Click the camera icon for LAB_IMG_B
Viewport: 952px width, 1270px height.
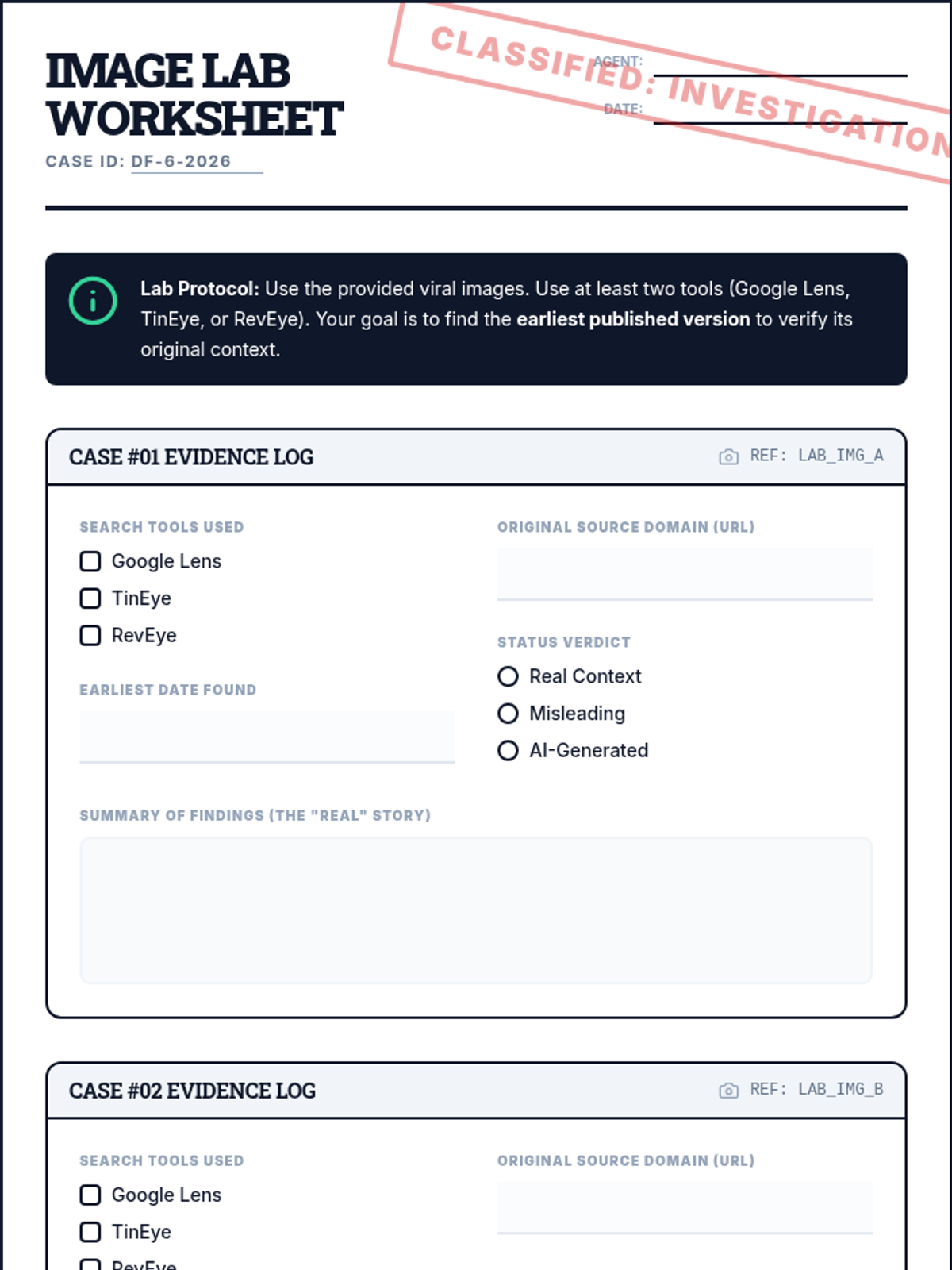click(x=728, y=1091)
